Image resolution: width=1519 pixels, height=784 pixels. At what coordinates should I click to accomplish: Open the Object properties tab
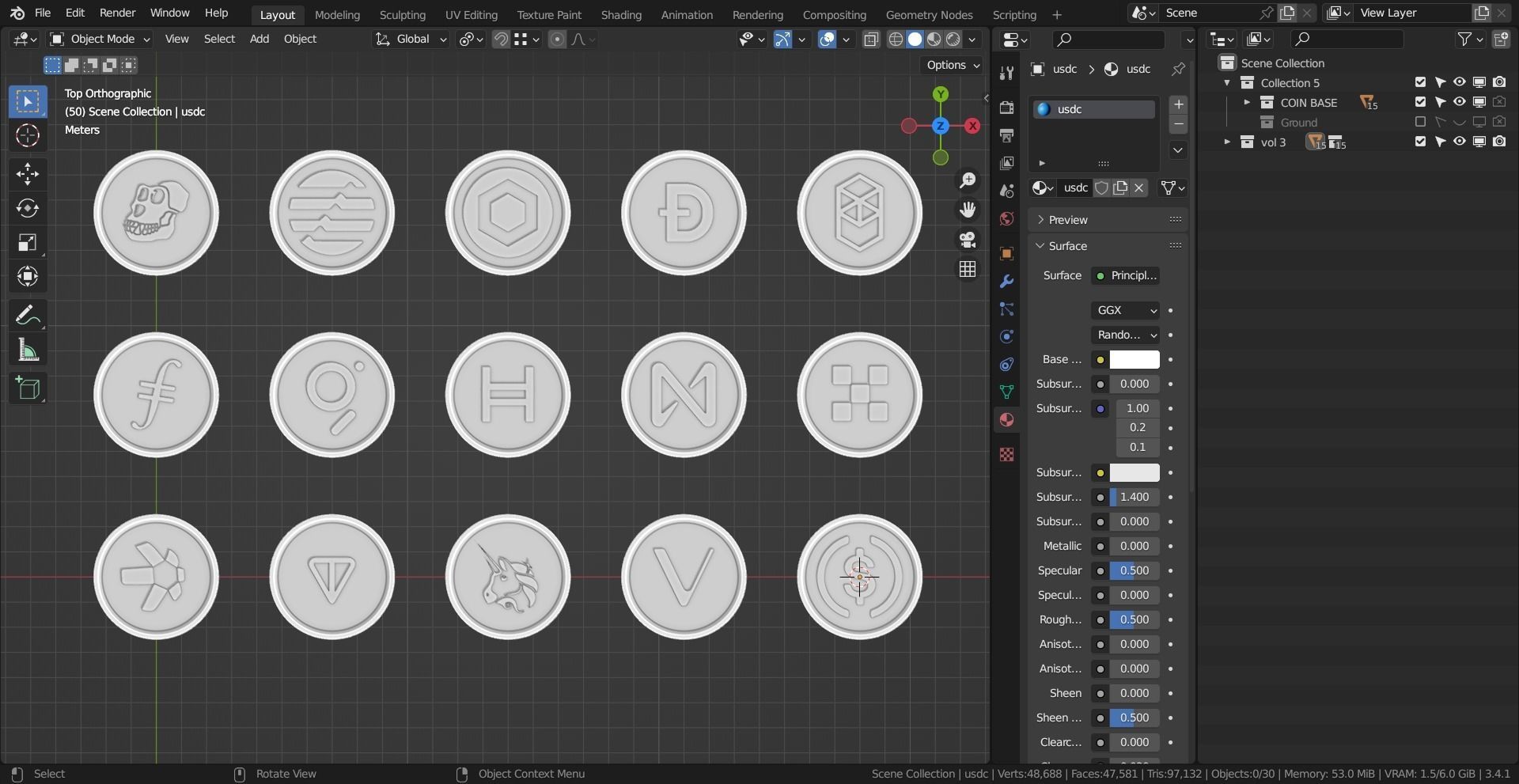[1006, 253]
